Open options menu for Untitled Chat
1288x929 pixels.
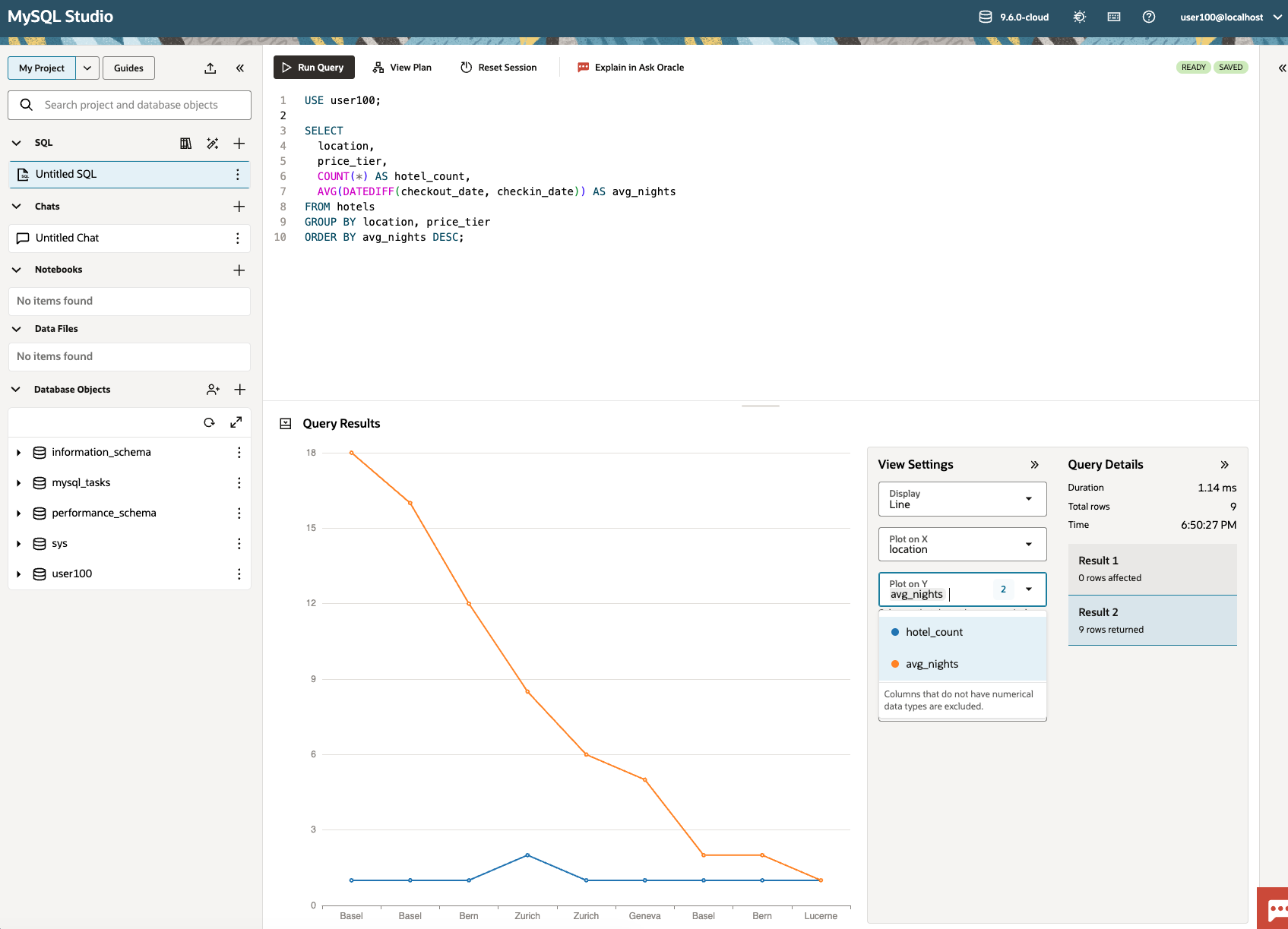click(238, 238)
